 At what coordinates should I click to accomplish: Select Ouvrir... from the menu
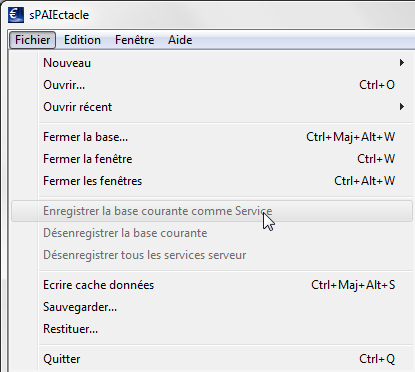212,85
